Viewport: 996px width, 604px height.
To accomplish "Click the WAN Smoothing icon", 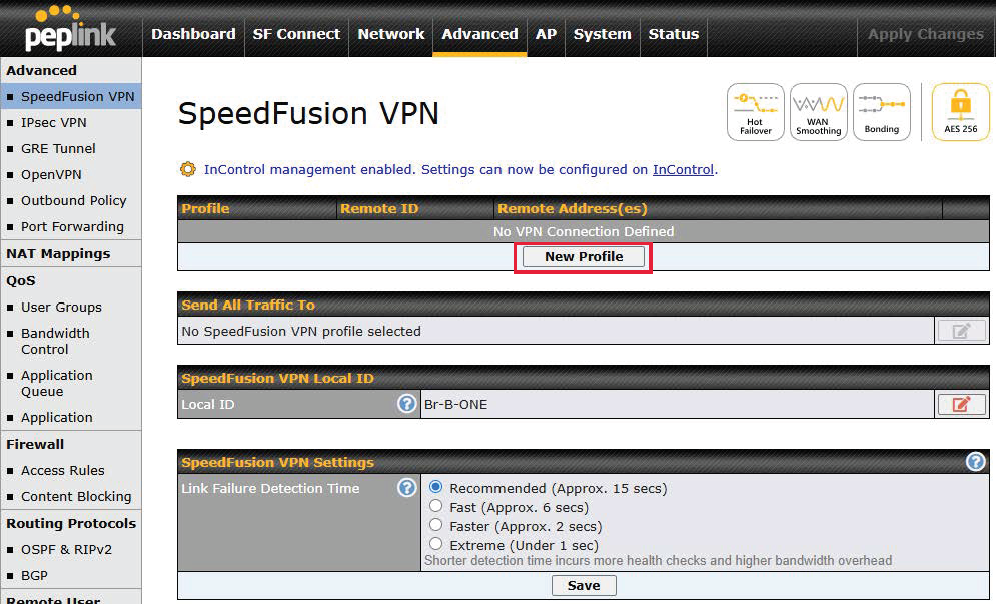I will coord(818,112).
